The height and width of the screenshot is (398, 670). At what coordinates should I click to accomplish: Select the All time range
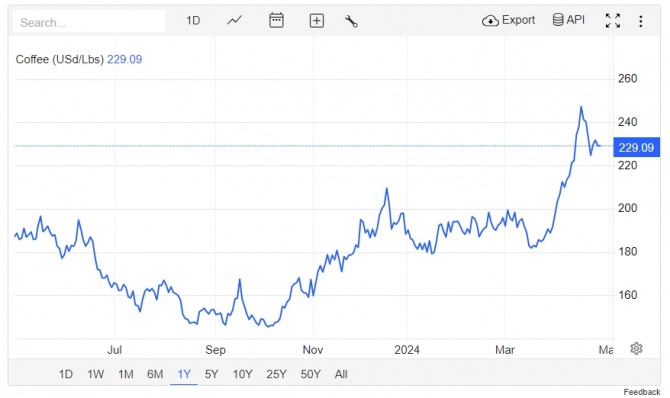[x=341, y=374]
